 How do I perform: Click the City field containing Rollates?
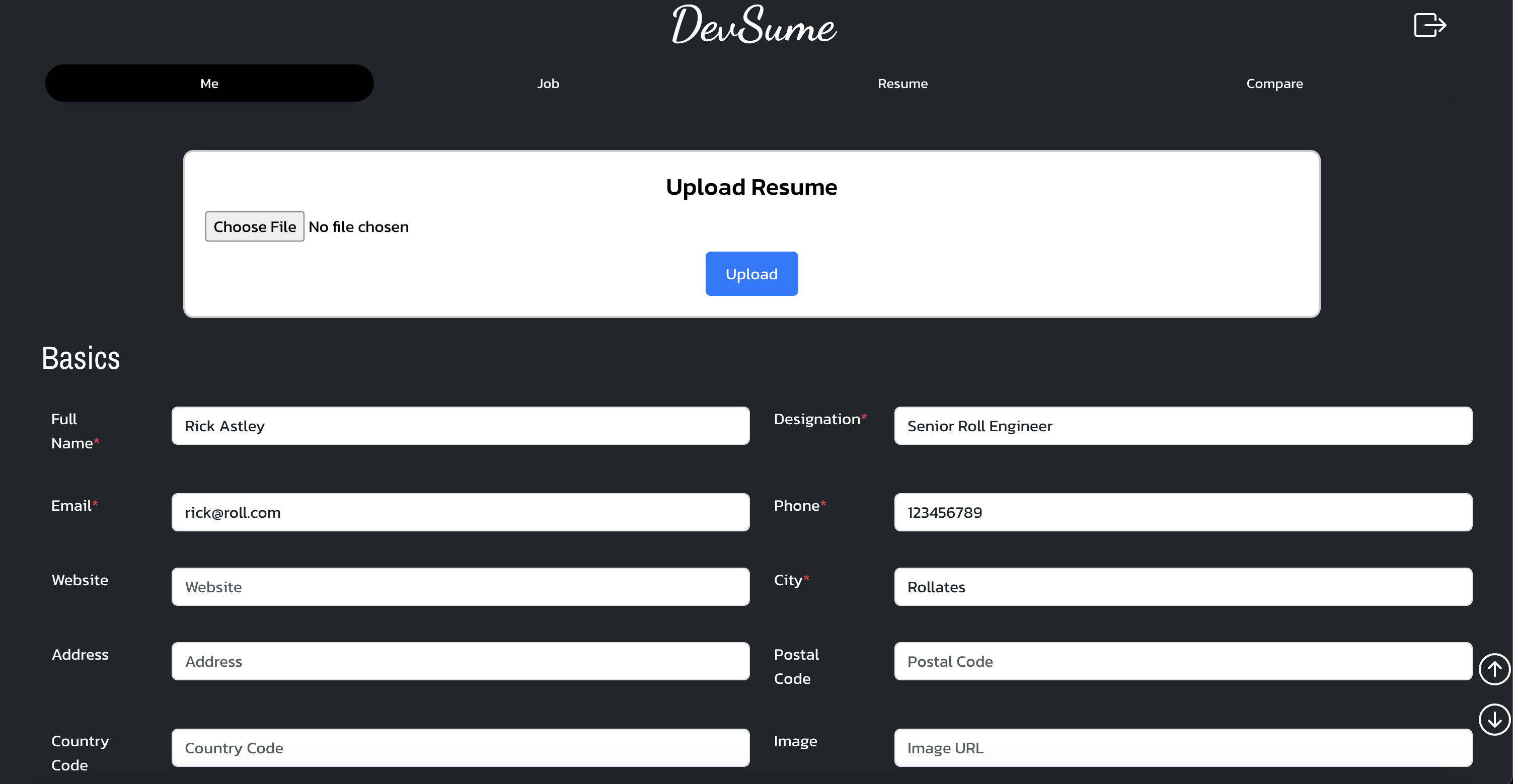click(1182, 587)
